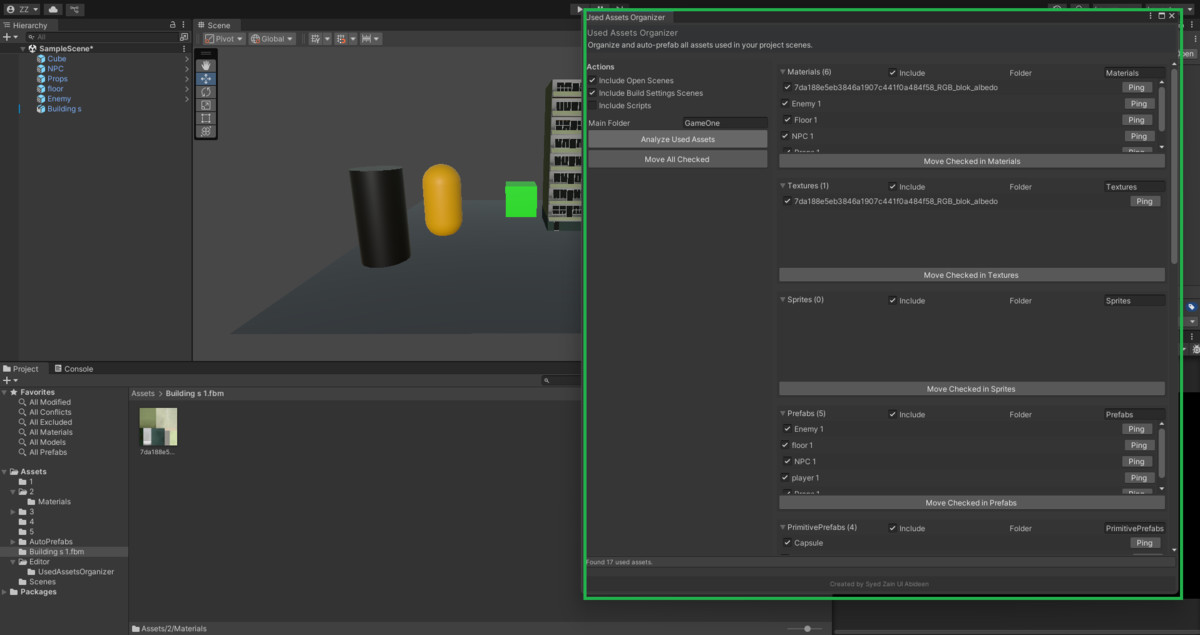Viewport: 1200px width, 635px height.
Task: Choose the Scale tool
Action: point(205,104)
